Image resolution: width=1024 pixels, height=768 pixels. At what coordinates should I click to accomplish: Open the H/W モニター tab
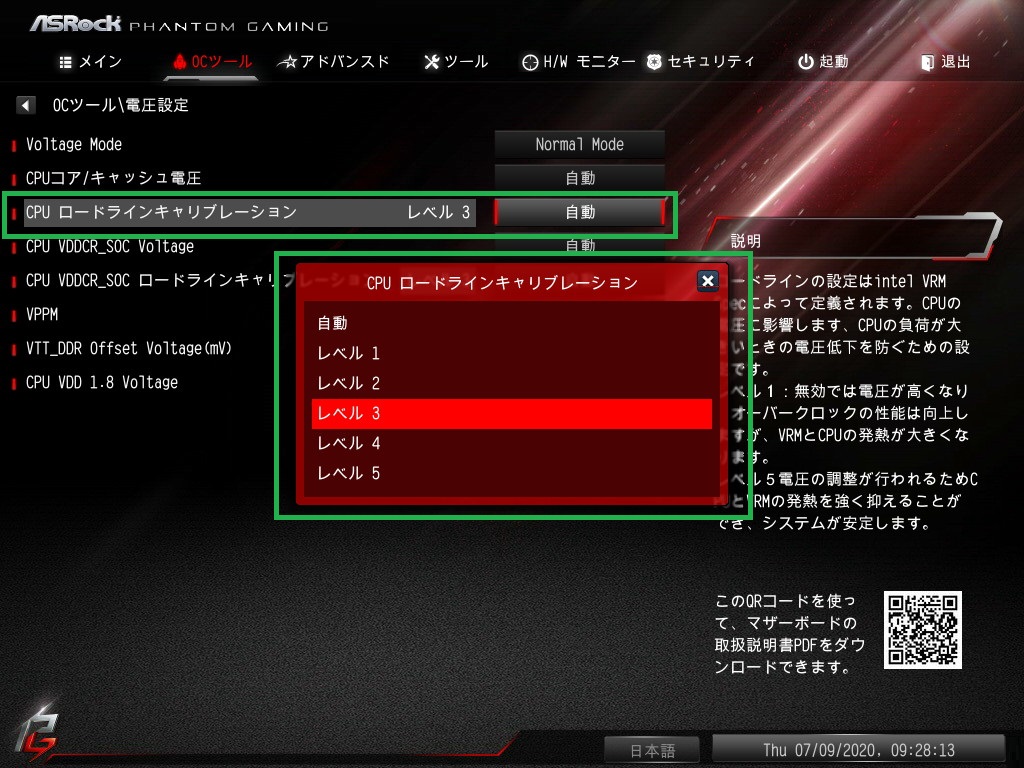579,62
